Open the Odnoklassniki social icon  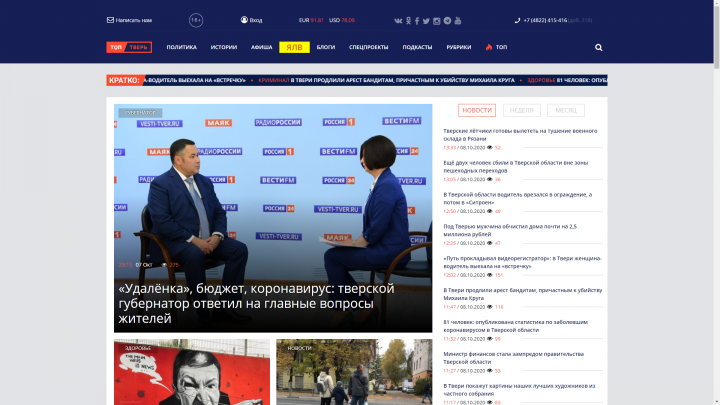pos(408,21)
